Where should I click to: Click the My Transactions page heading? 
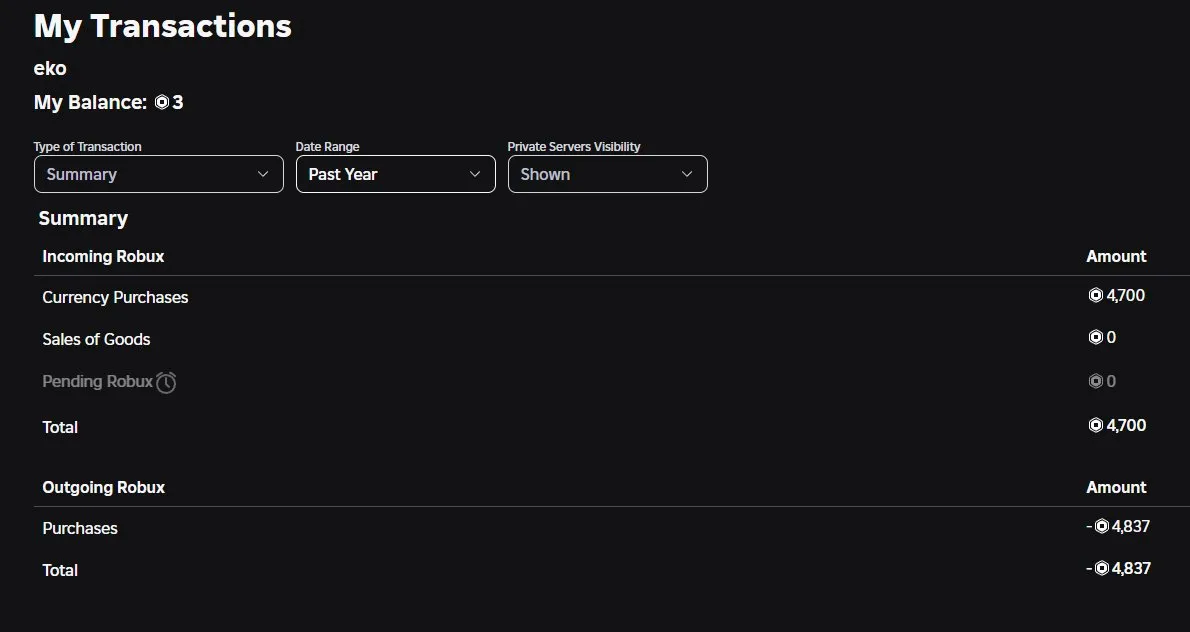point(163,27)
